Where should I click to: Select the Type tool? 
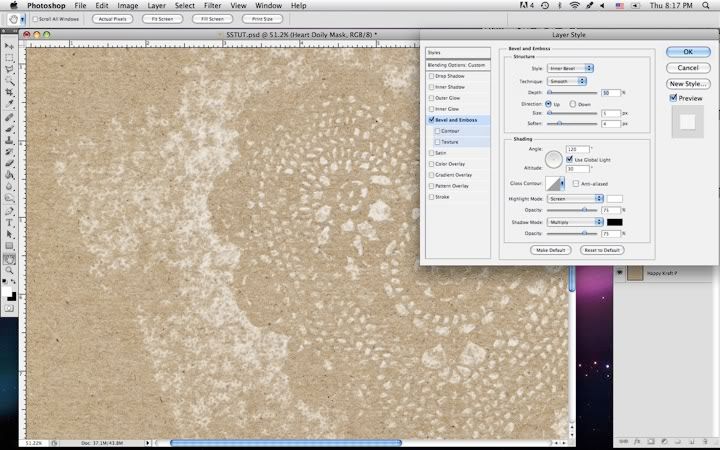coord(9,223)
